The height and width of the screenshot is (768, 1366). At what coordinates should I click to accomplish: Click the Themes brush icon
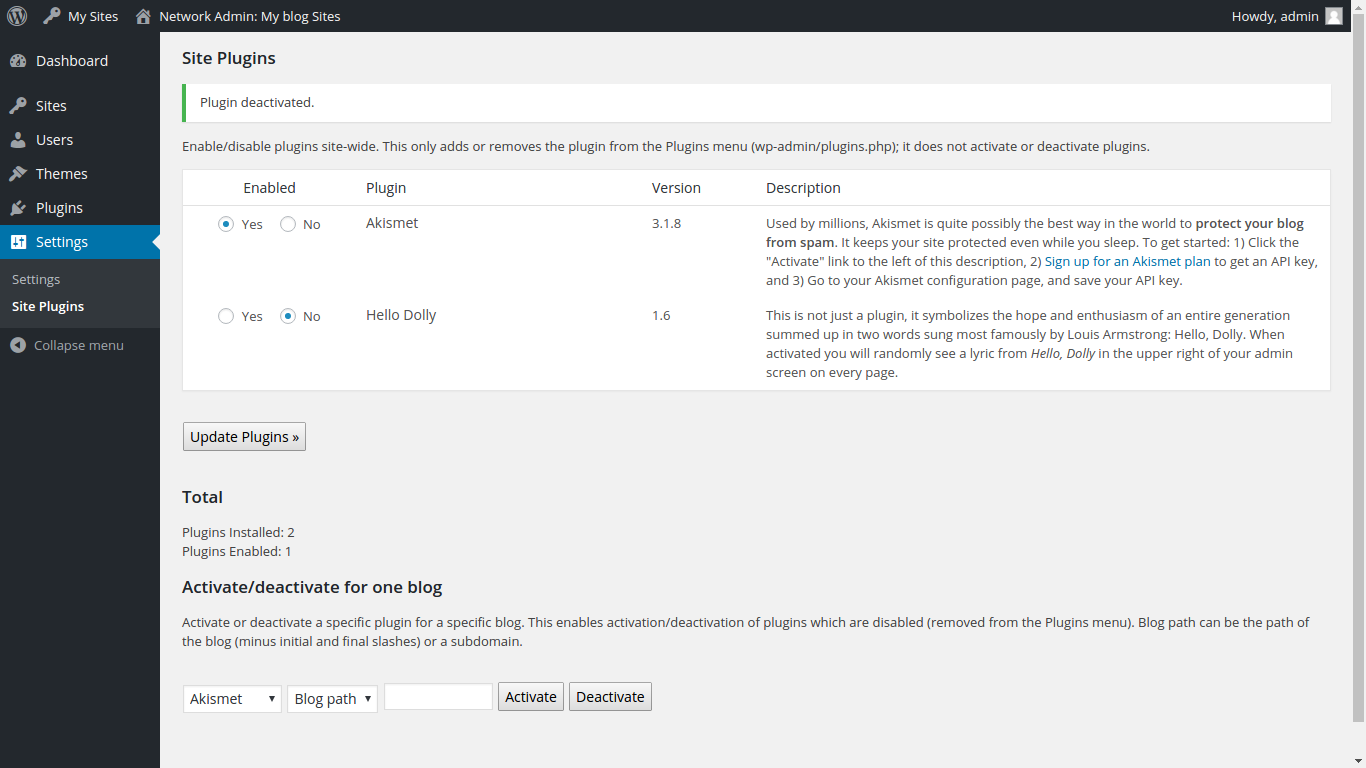[18, 174]
